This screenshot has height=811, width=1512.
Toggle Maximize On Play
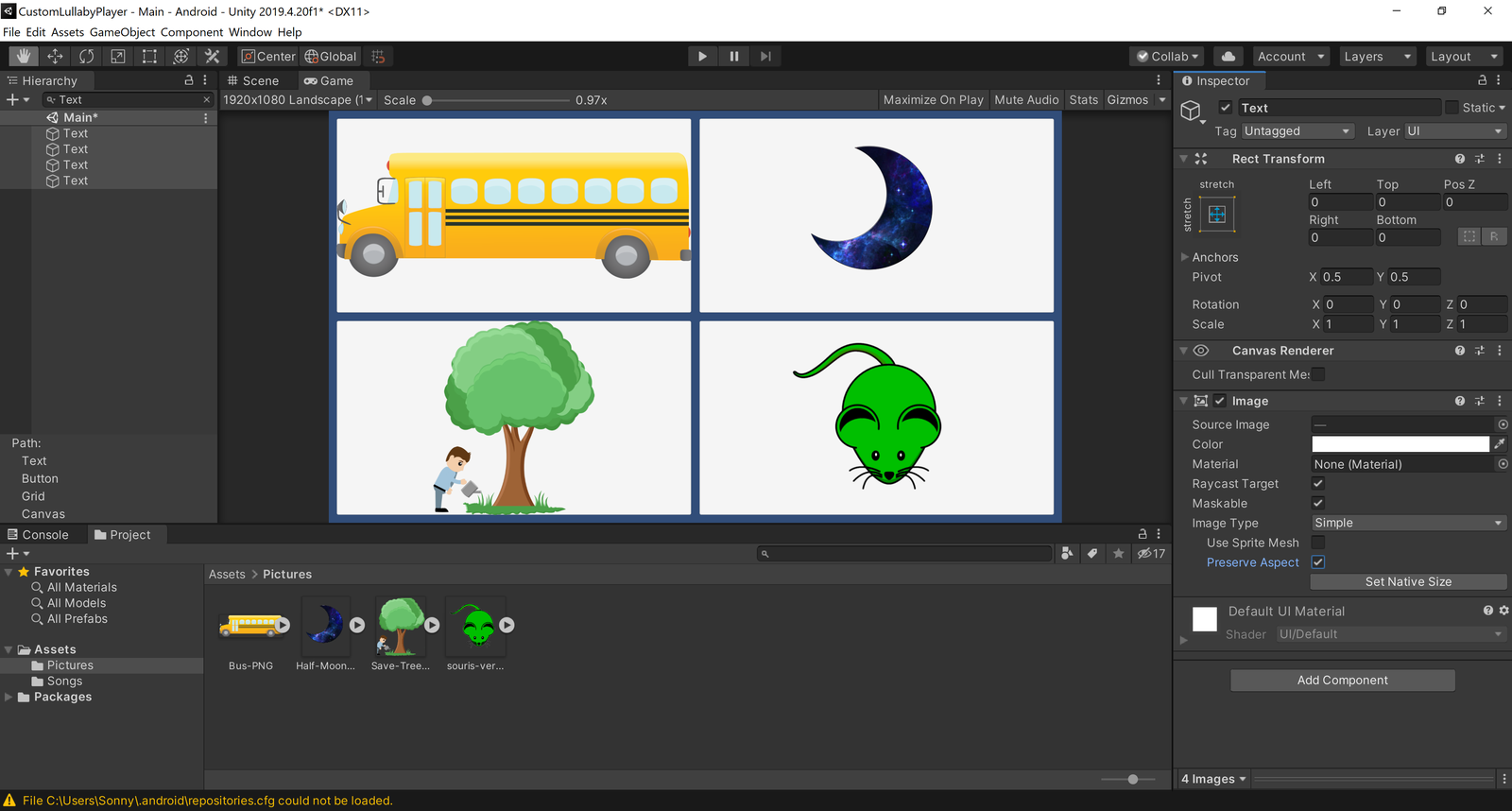click(x=934, y=100)
